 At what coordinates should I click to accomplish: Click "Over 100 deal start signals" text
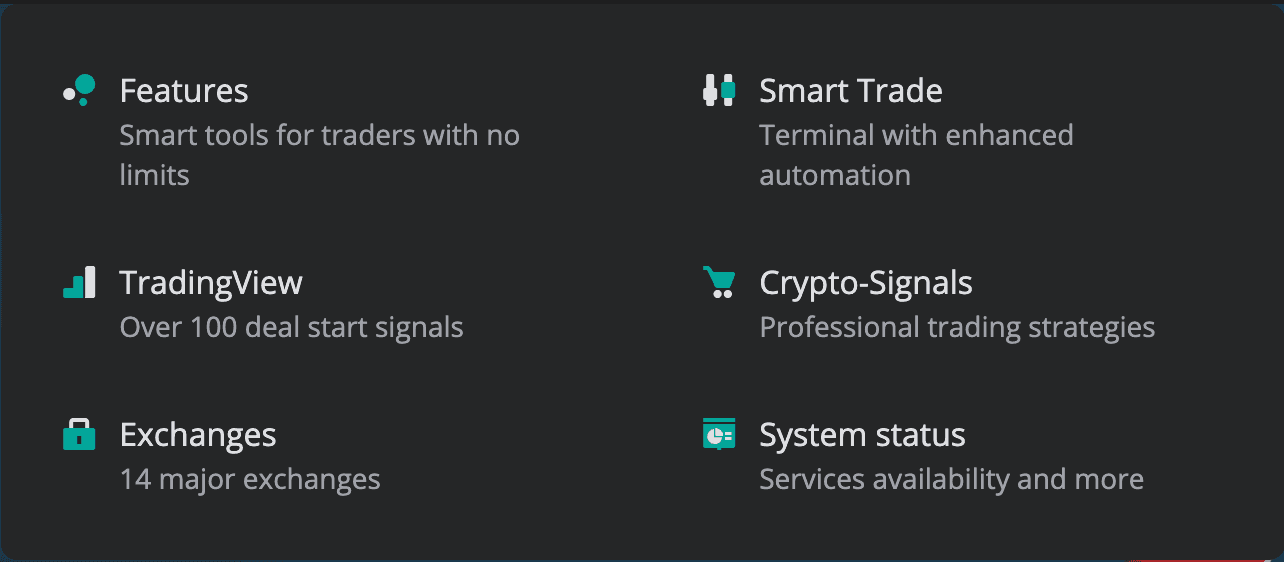291,327
